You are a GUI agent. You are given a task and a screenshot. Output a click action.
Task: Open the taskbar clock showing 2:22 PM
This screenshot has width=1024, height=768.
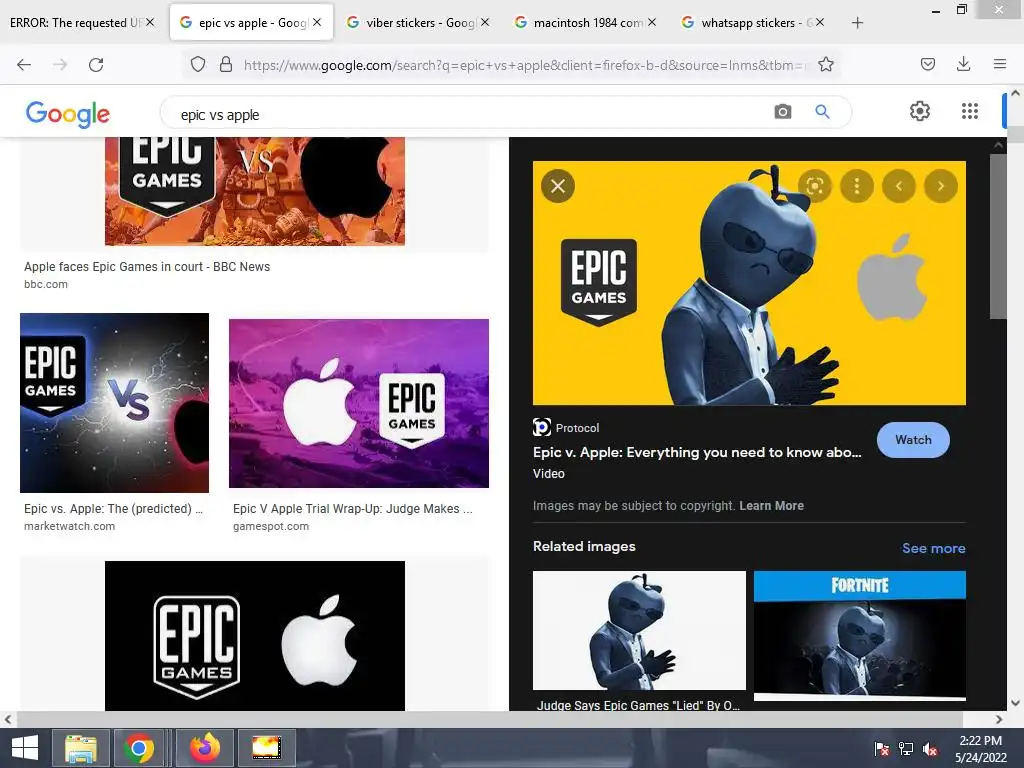pos(981,749)
